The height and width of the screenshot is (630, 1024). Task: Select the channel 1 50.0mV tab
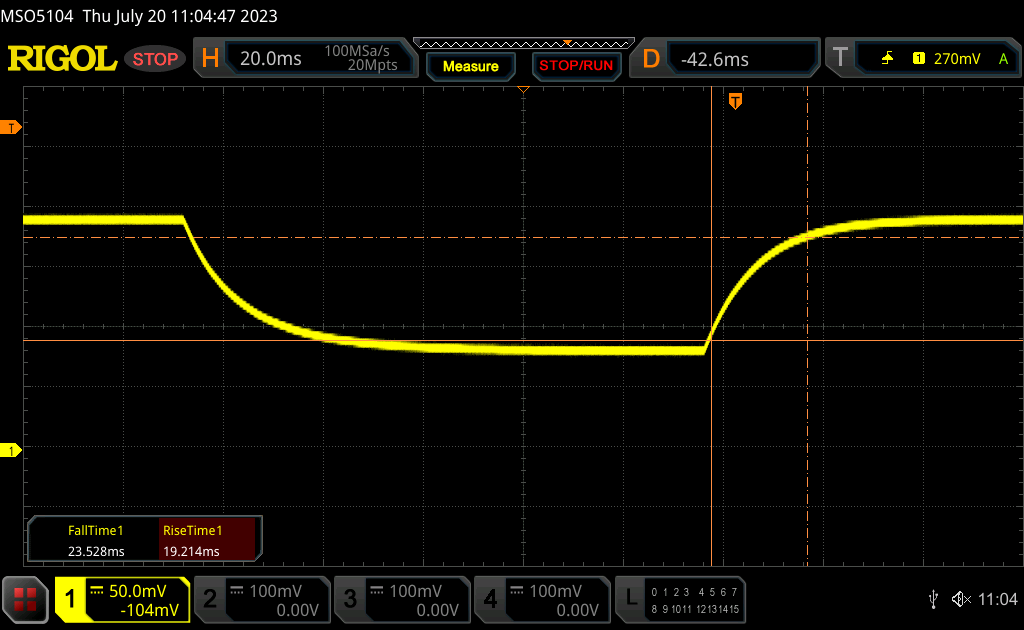(122, 599)
